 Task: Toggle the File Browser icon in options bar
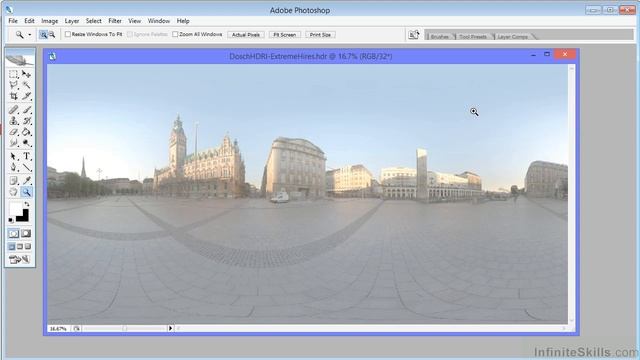(x=414, y=35)
